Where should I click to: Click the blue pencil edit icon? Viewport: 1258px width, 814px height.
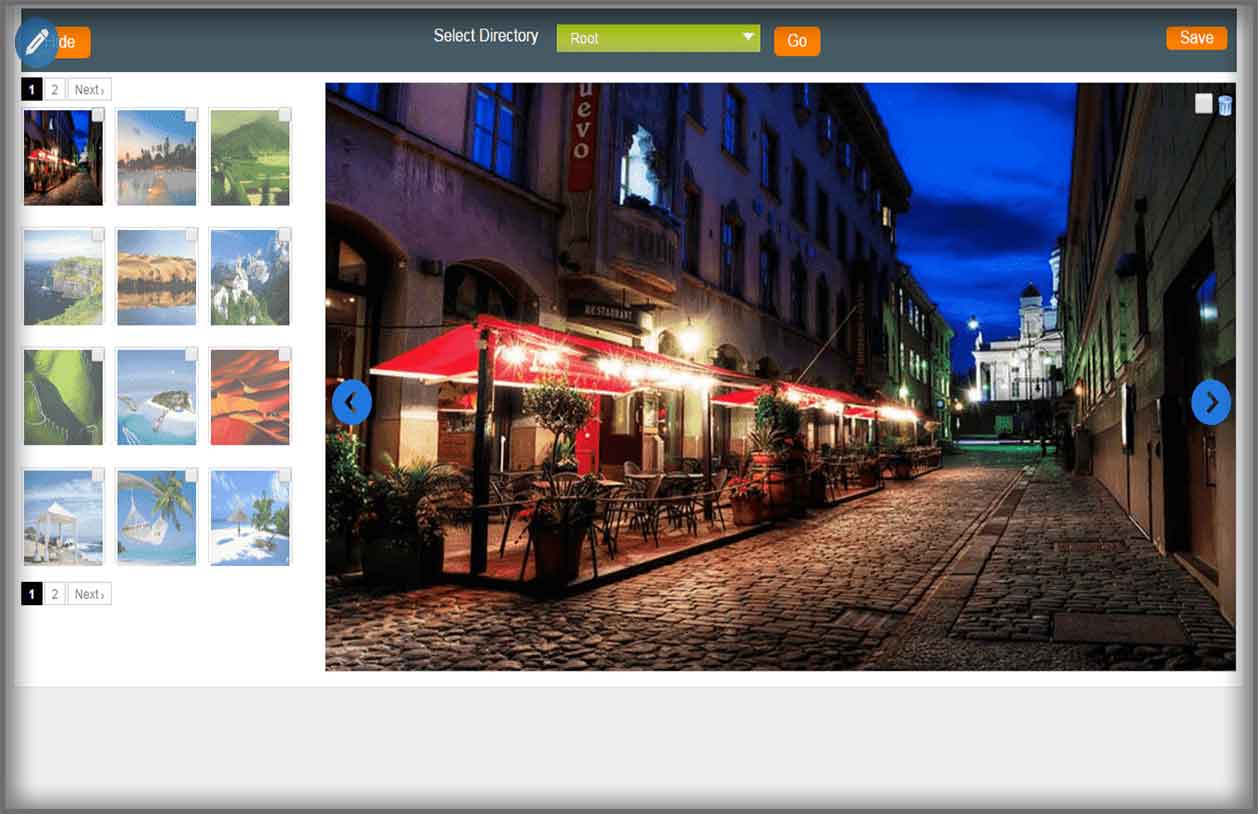click(37, 42)
